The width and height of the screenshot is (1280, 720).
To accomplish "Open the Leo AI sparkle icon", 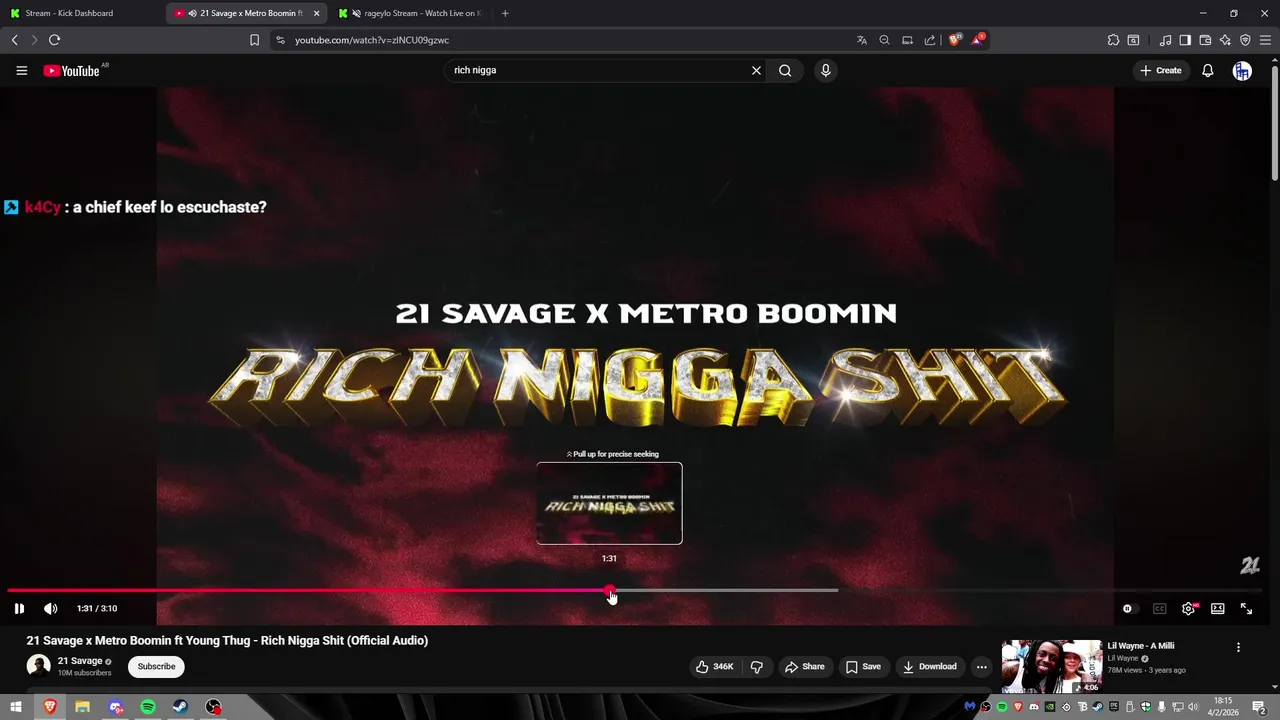I will pyautogui.click(x=1225, y=40).
